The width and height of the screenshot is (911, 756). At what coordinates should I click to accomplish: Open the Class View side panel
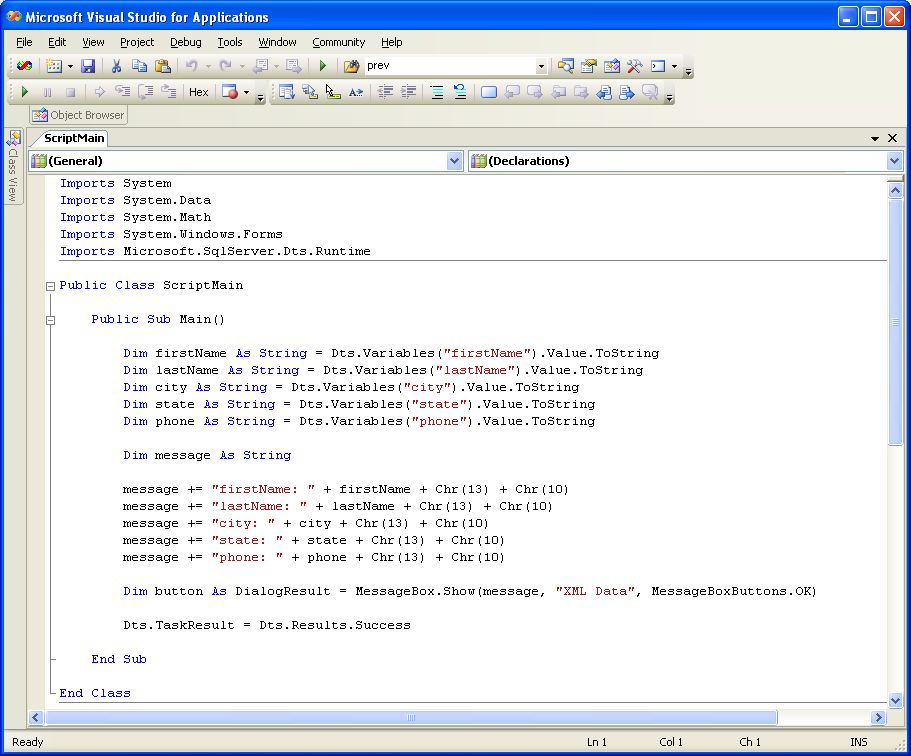click(x=14, y=166)
